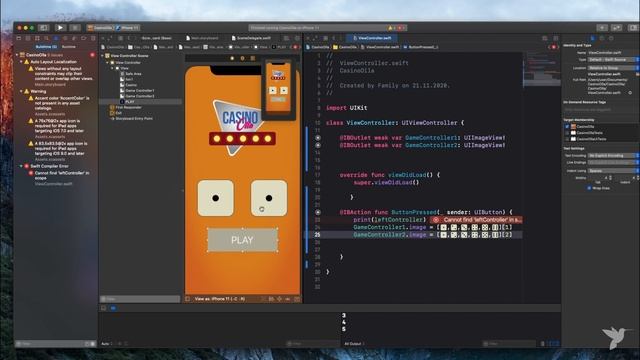The width and height of the screenshot is (640, 360).
Task: Adjust the Tab width stepper
Action: 611,178
